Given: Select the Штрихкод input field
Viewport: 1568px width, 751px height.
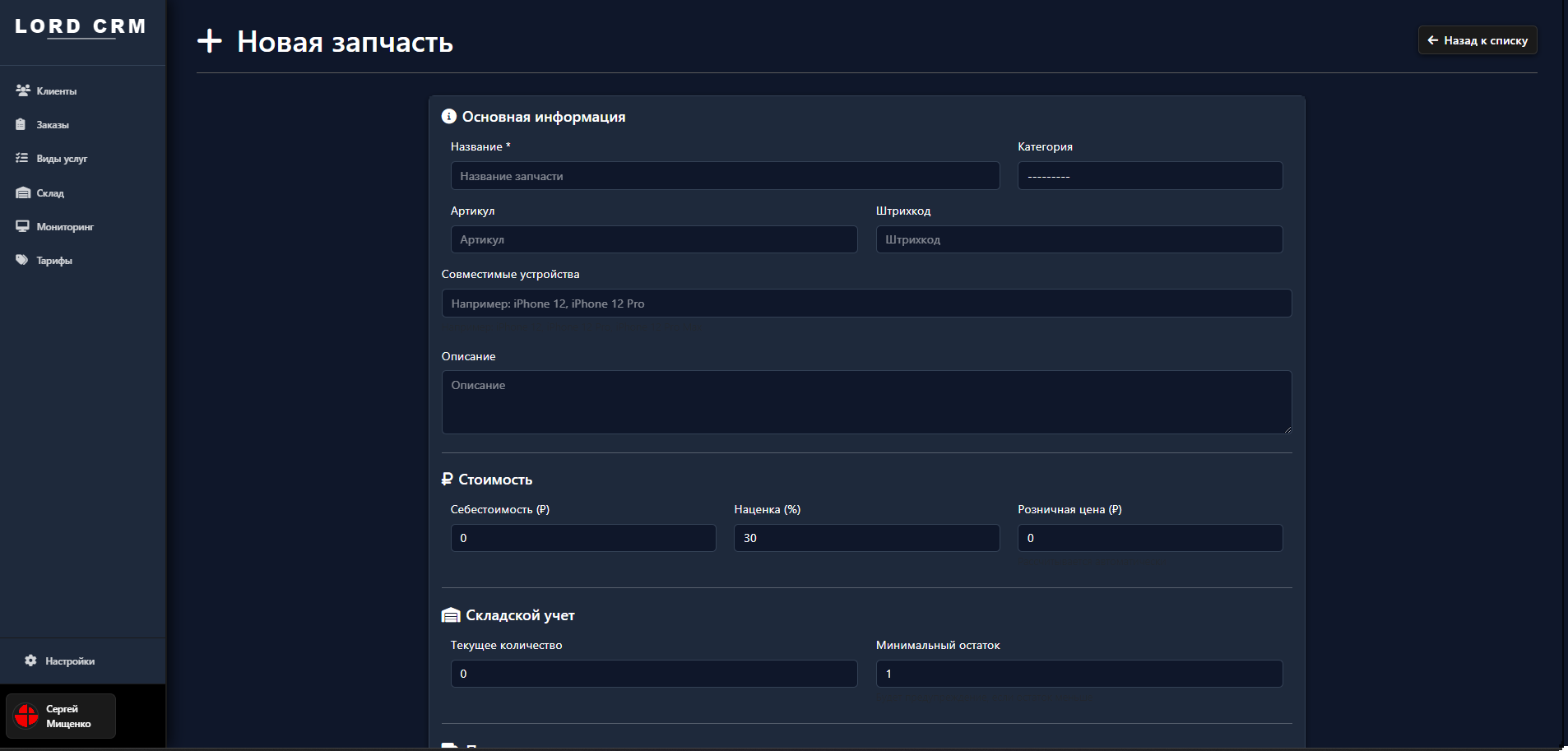Looking at the screenshot, I should pos(1079,239).
